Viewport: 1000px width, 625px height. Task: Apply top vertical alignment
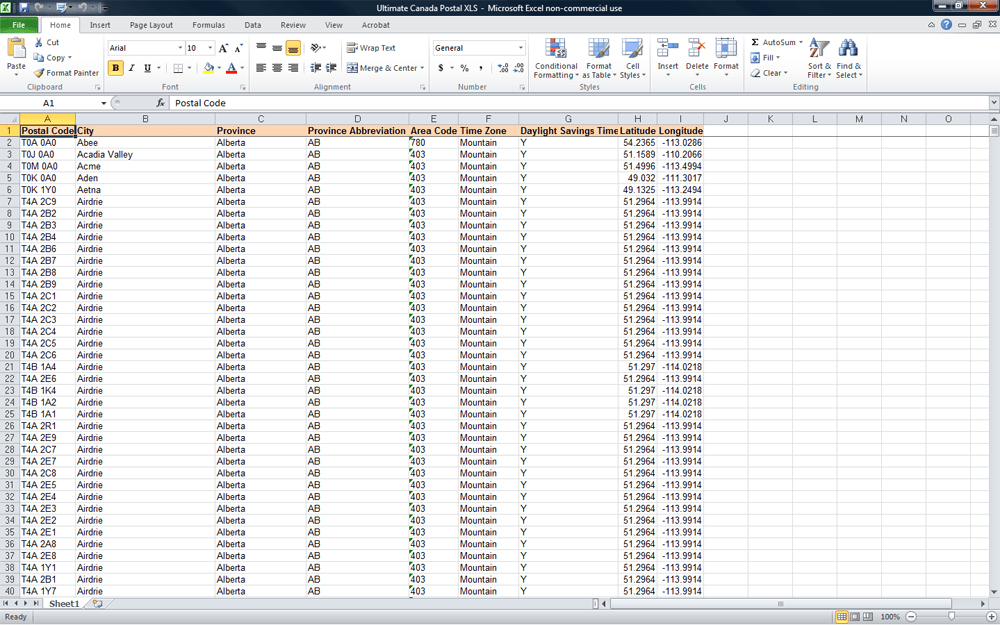pyautogui.click(x=261, y=48)
